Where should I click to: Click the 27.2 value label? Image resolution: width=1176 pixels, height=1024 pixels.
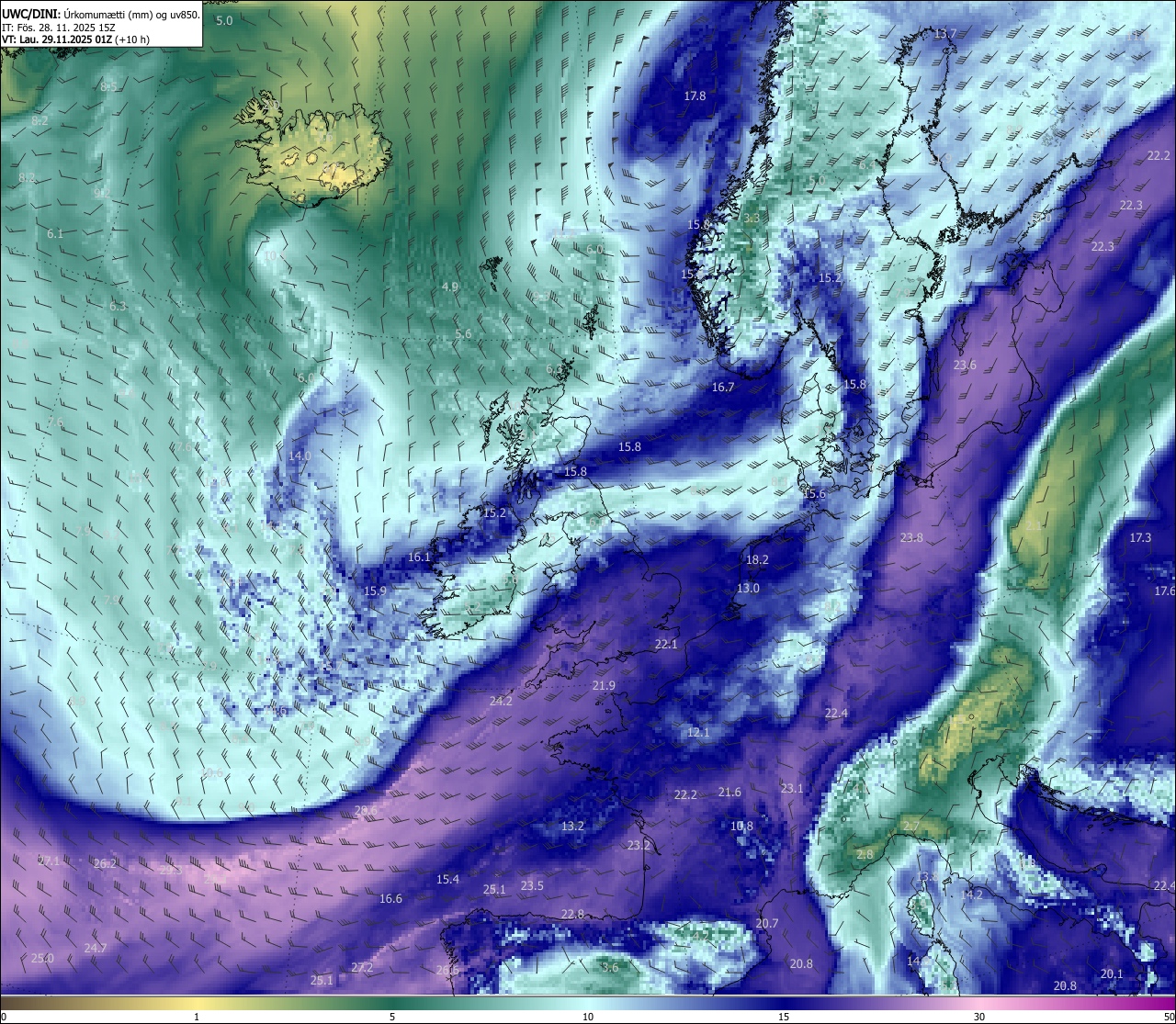[x=362, y=968]
